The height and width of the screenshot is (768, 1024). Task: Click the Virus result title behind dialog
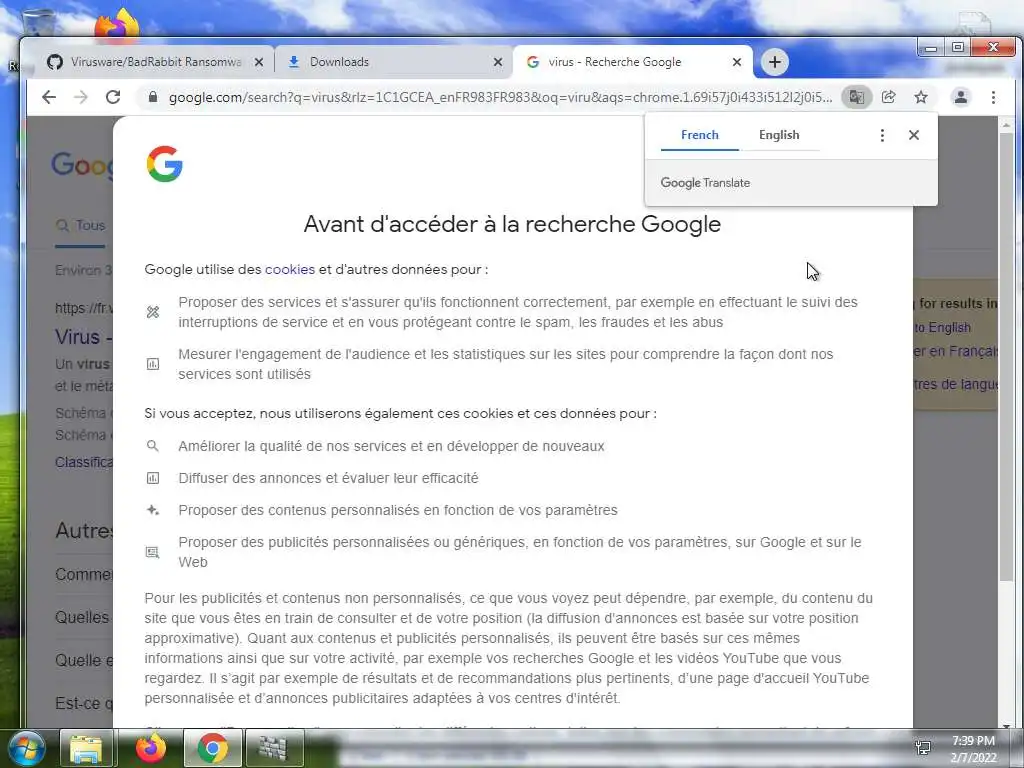84,337
